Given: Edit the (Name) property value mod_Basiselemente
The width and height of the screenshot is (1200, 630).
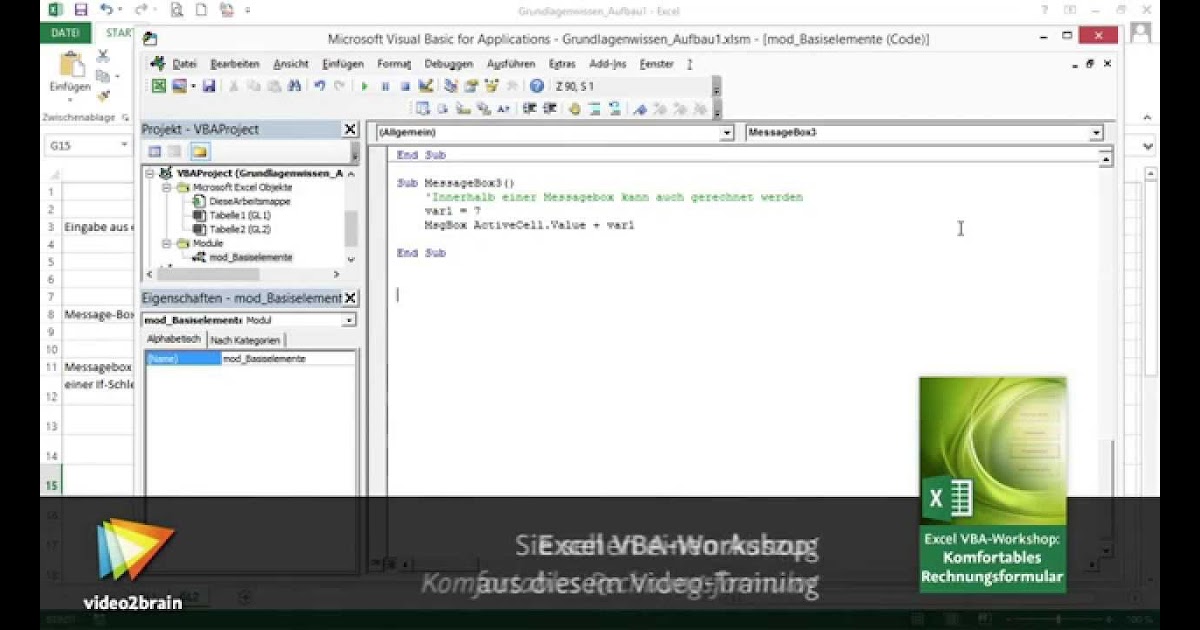Looking at the screenshot, I should (288, 358).
